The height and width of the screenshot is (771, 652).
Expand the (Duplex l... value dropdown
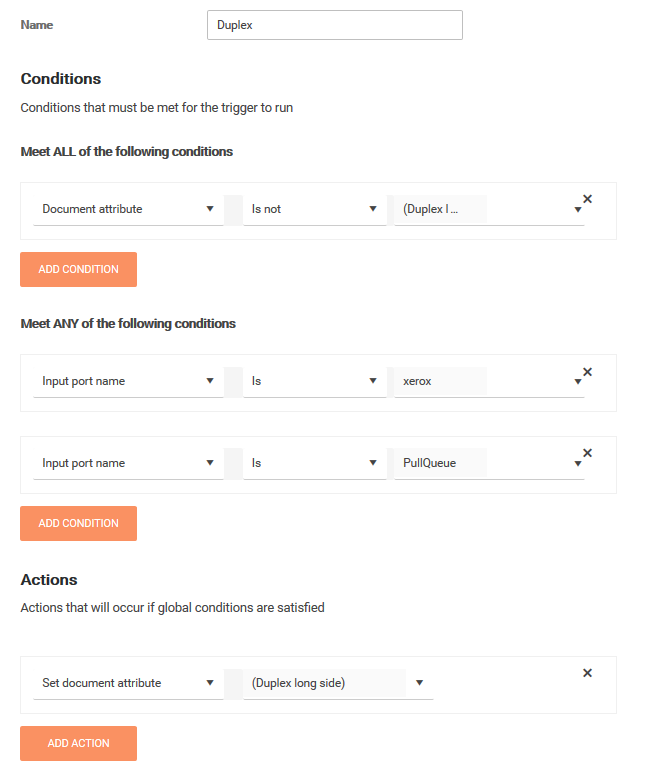pyautogui.click(x=489, y=209)
